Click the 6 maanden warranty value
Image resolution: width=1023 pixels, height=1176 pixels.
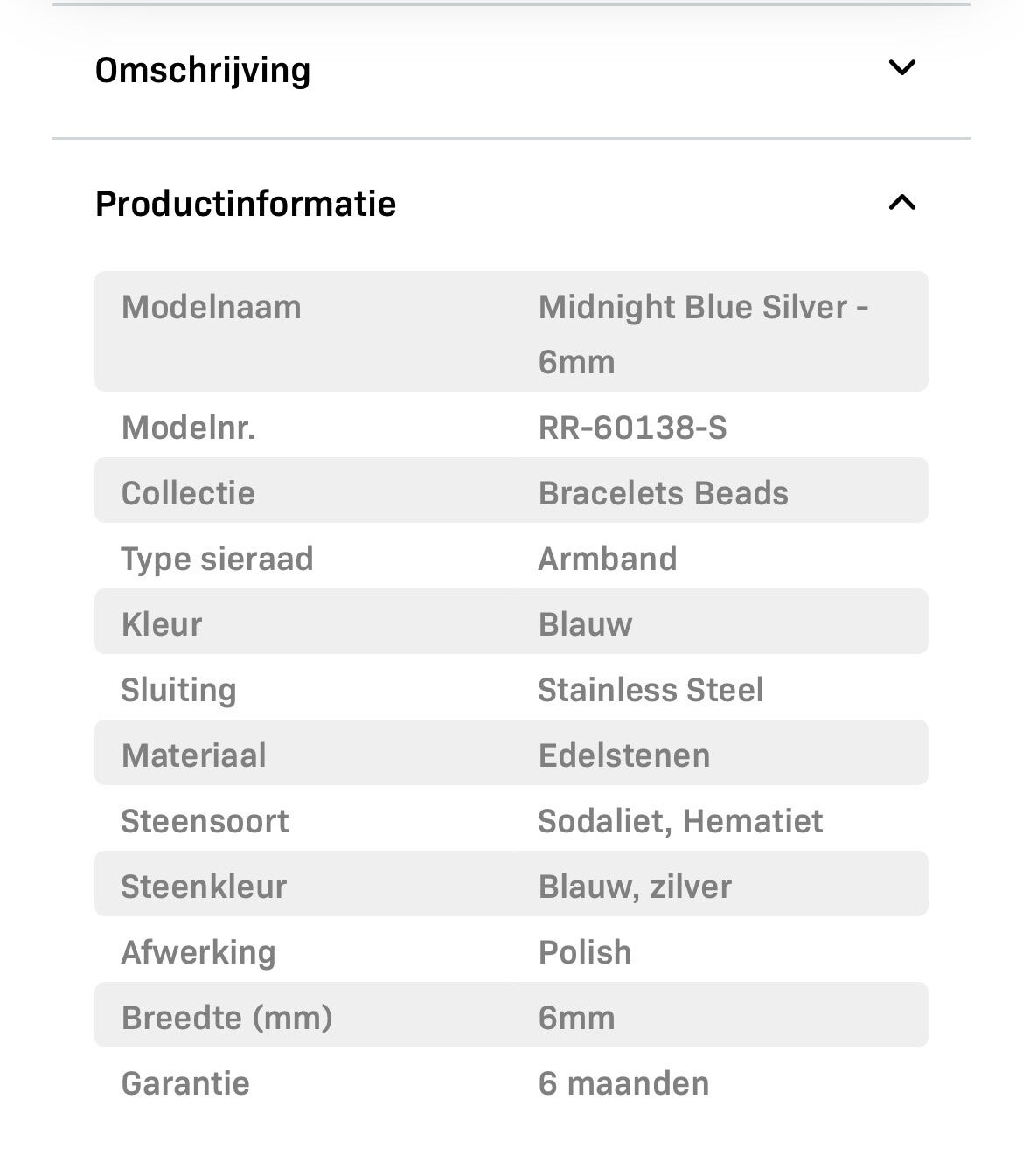pos(623,1083)
